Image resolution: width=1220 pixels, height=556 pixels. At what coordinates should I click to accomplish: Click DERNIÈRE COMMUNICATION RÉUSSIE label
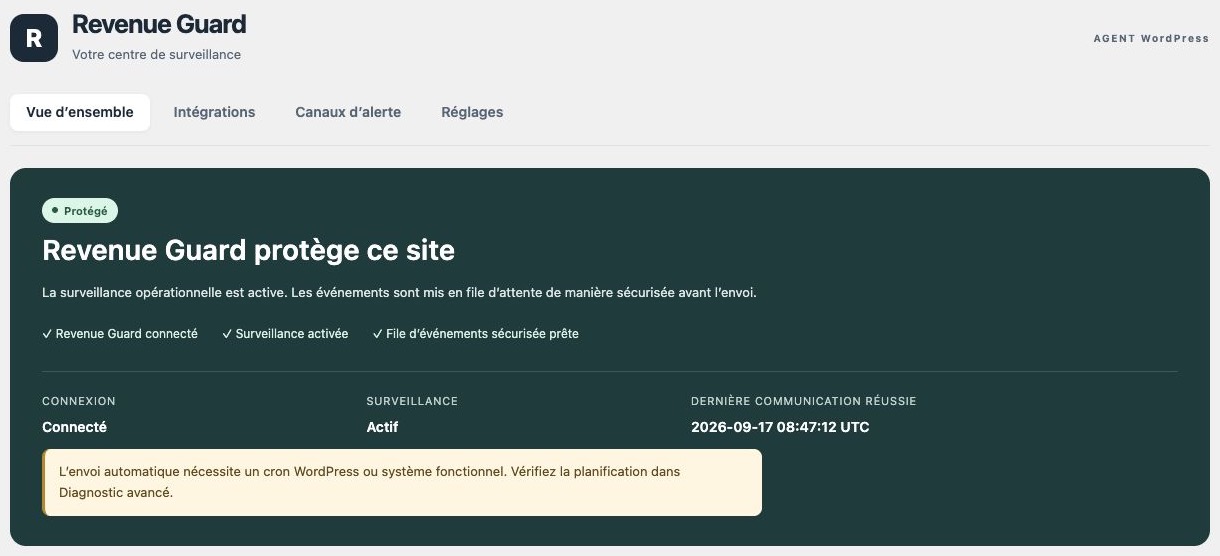[x=804, y=401]
